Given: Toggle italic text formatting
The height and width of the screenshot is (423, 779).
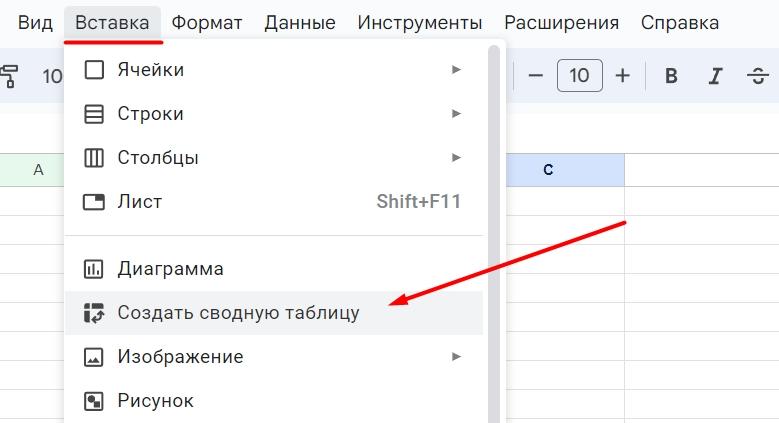Looking at the screenshot, I should coord(715,76).
